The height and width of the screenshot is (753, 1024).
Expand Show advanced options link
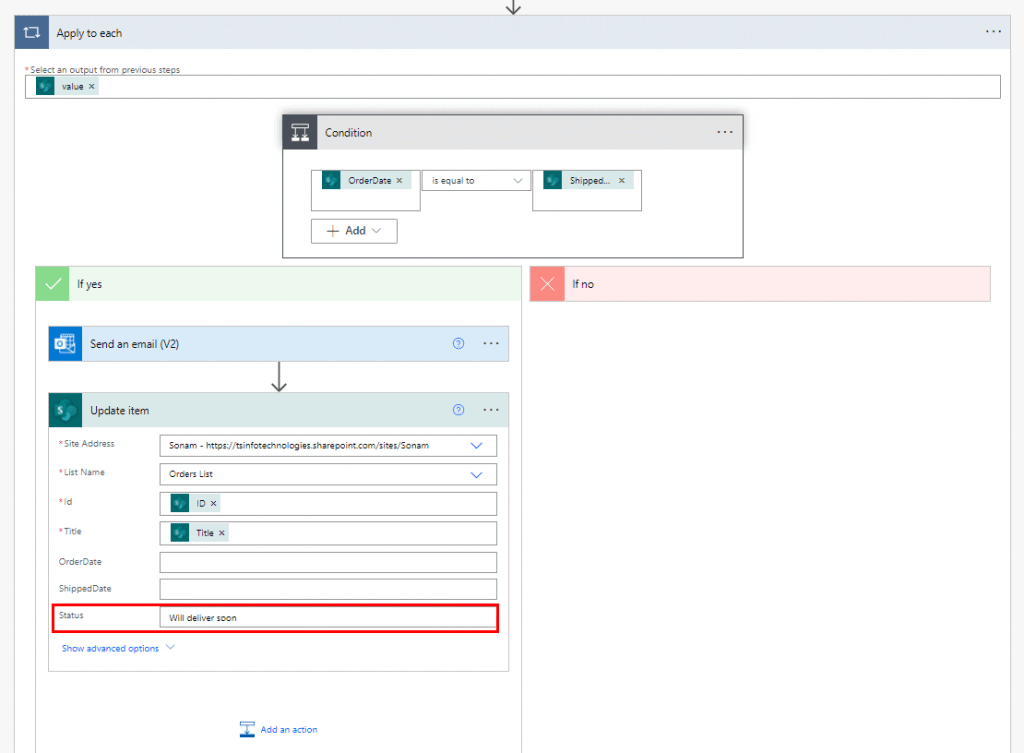(118, 649)
